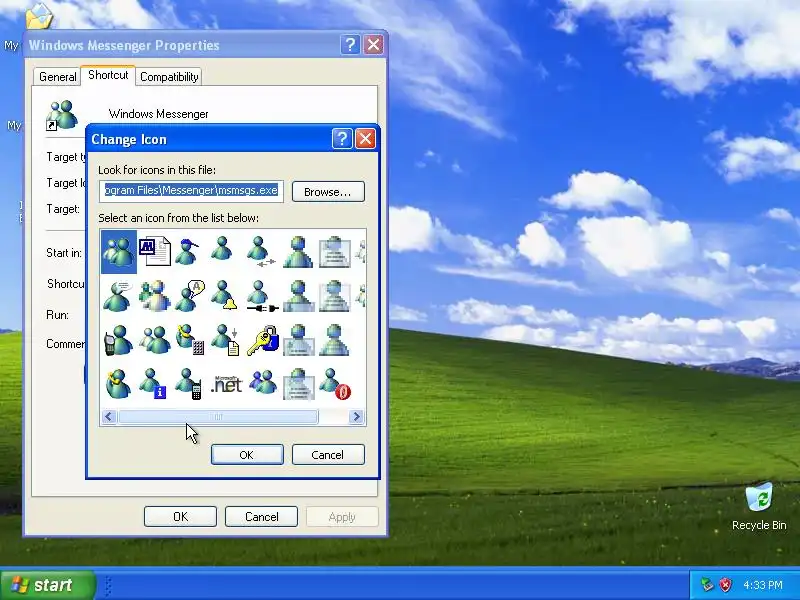This screenshot has width=800, height=600.
Task: Select the highlighted two-buddies Messenger icon
Action: pos(118,252)
